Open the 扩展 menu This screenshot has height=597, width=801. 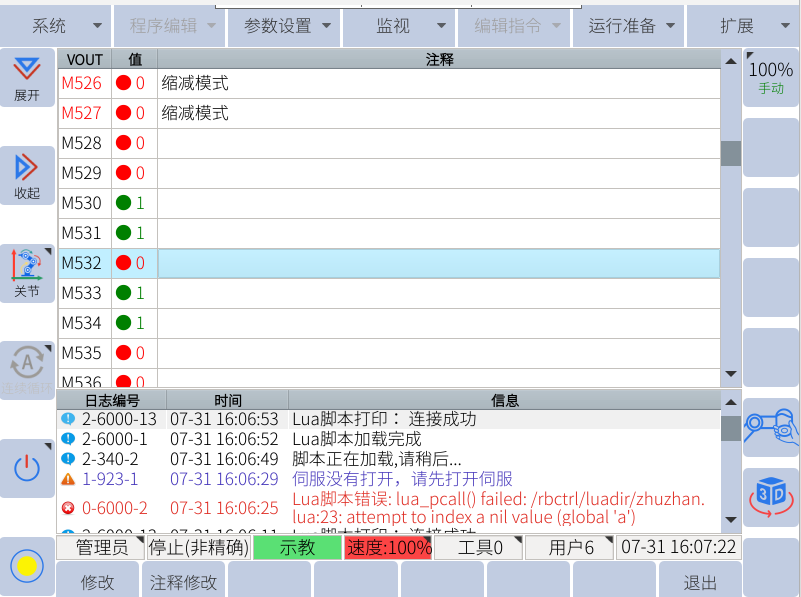pyautogui.click(x=743, y=26)
